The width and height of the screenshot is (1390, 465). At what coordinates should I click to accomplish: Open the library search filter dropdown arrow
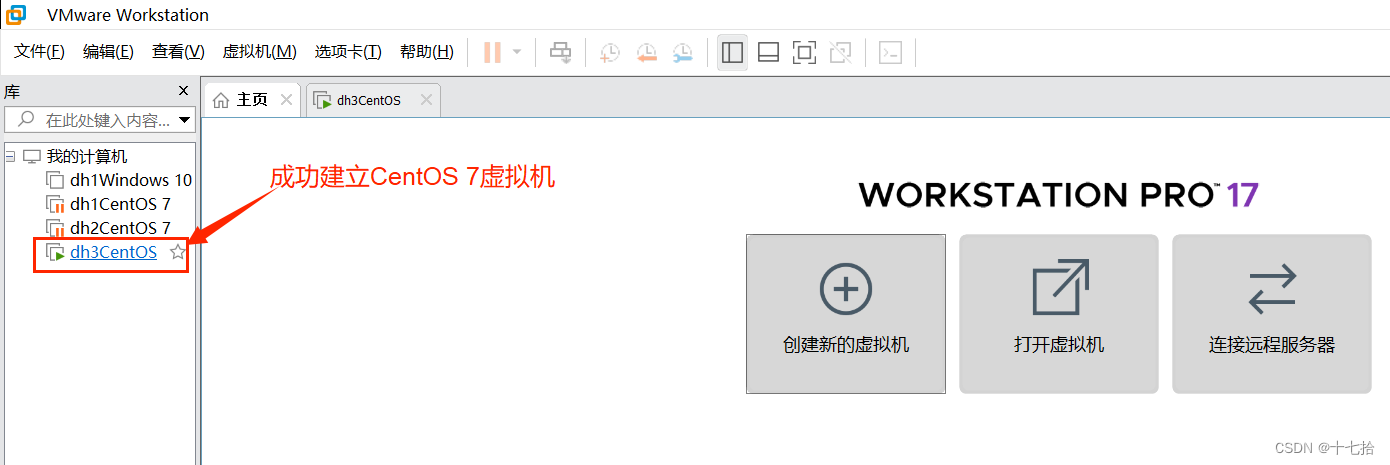pos(185,121)
